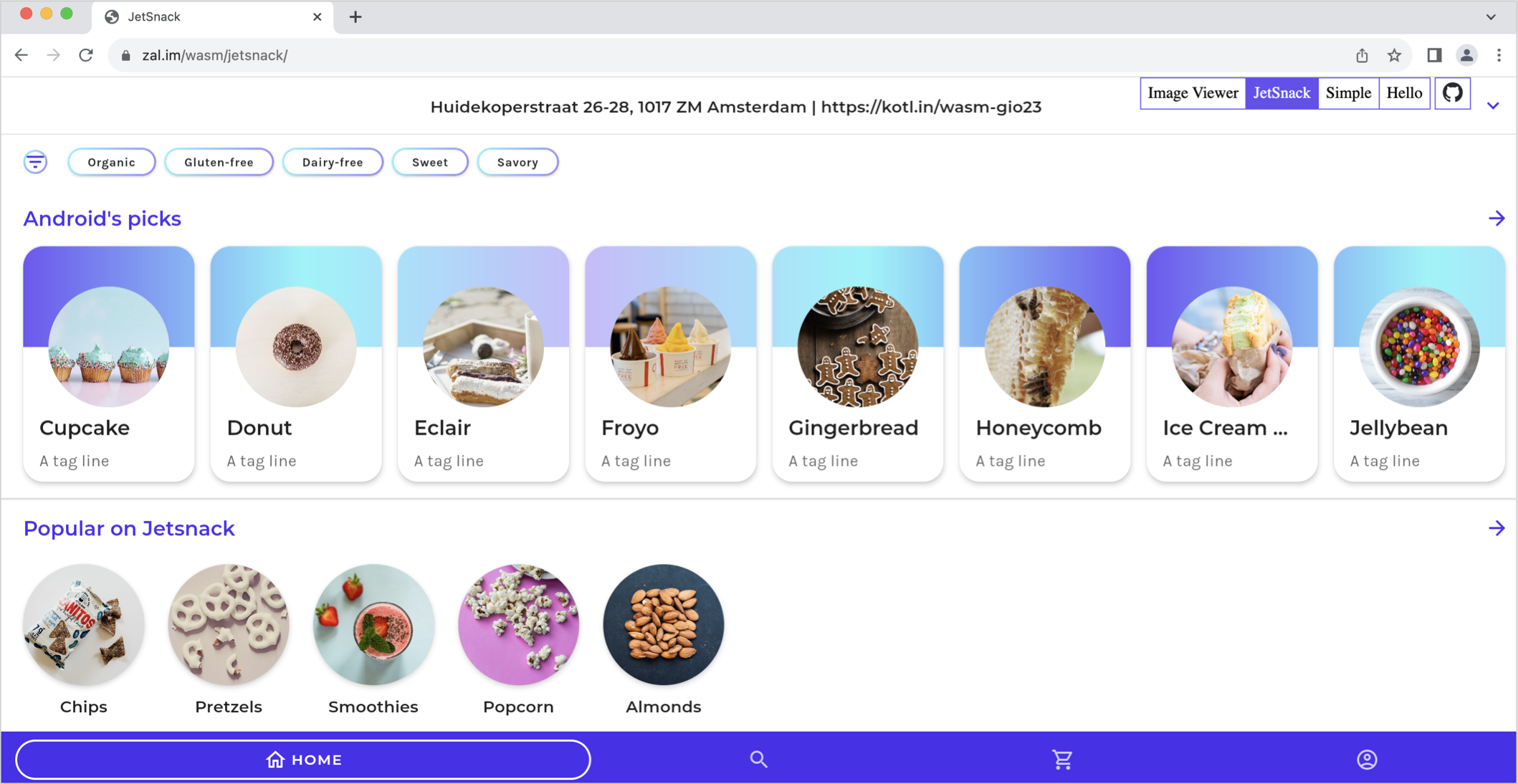Viewport: 1518px width, 784px height.
Task: Toggle the Gluten-free filter chip
Action: point(217,162)
